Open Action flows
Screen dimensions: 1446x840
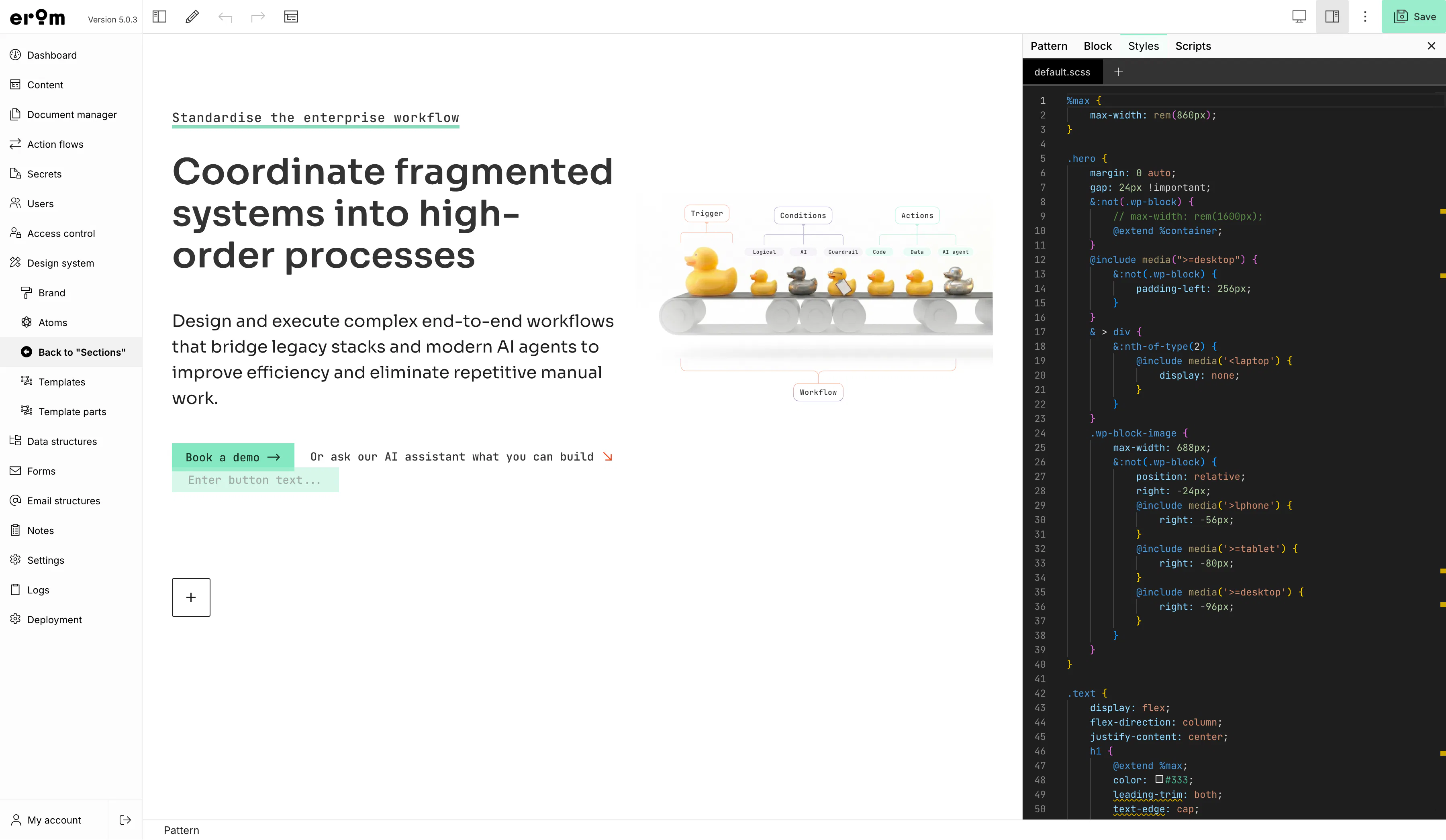71,144
